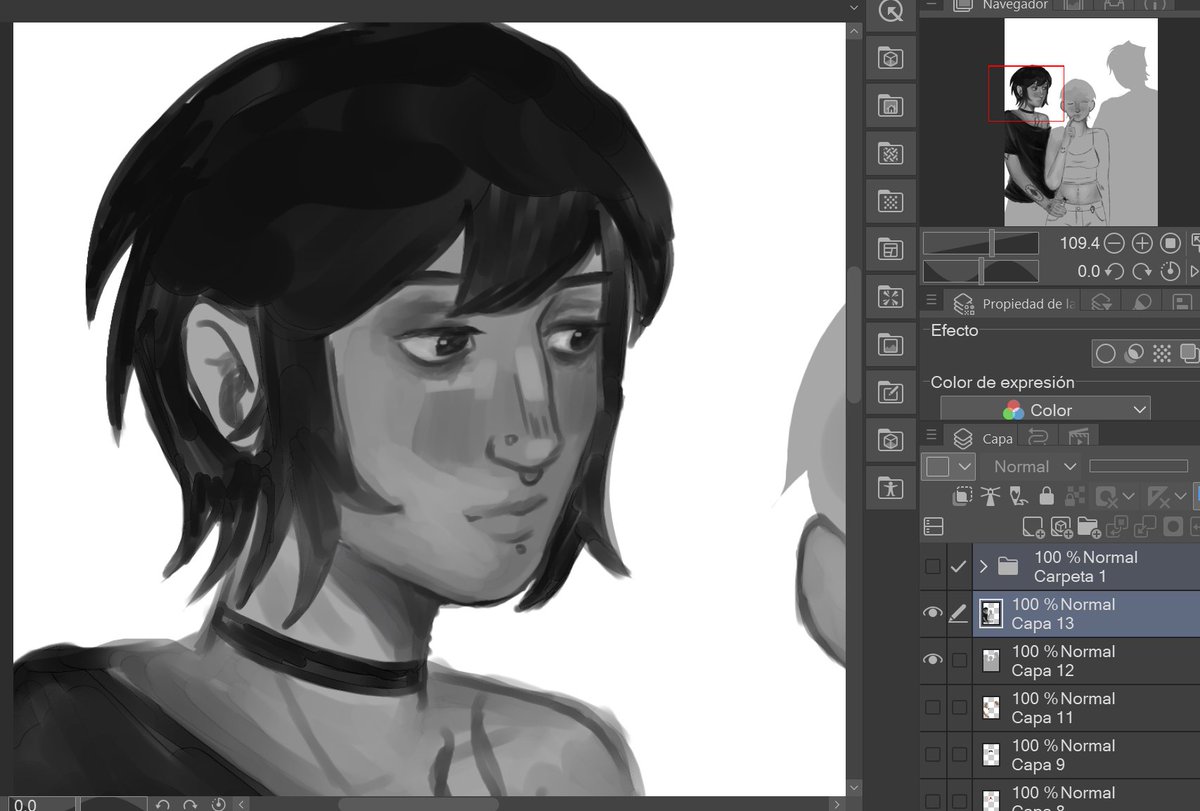
Task: Hide the Capa 13 layer
Action: 934,613
